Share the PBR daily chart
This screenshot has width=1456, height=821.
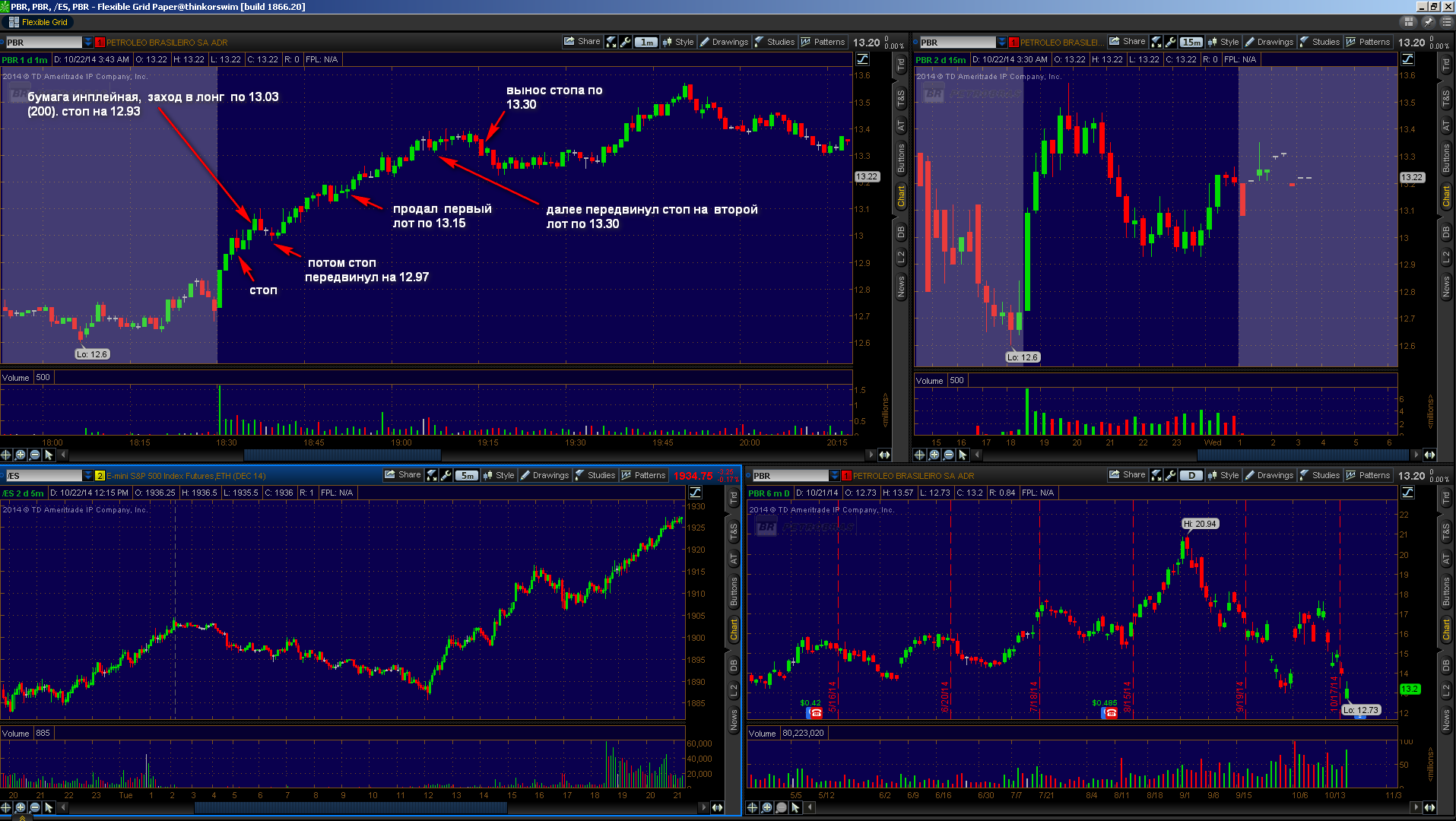click(x=1128, y=475)
